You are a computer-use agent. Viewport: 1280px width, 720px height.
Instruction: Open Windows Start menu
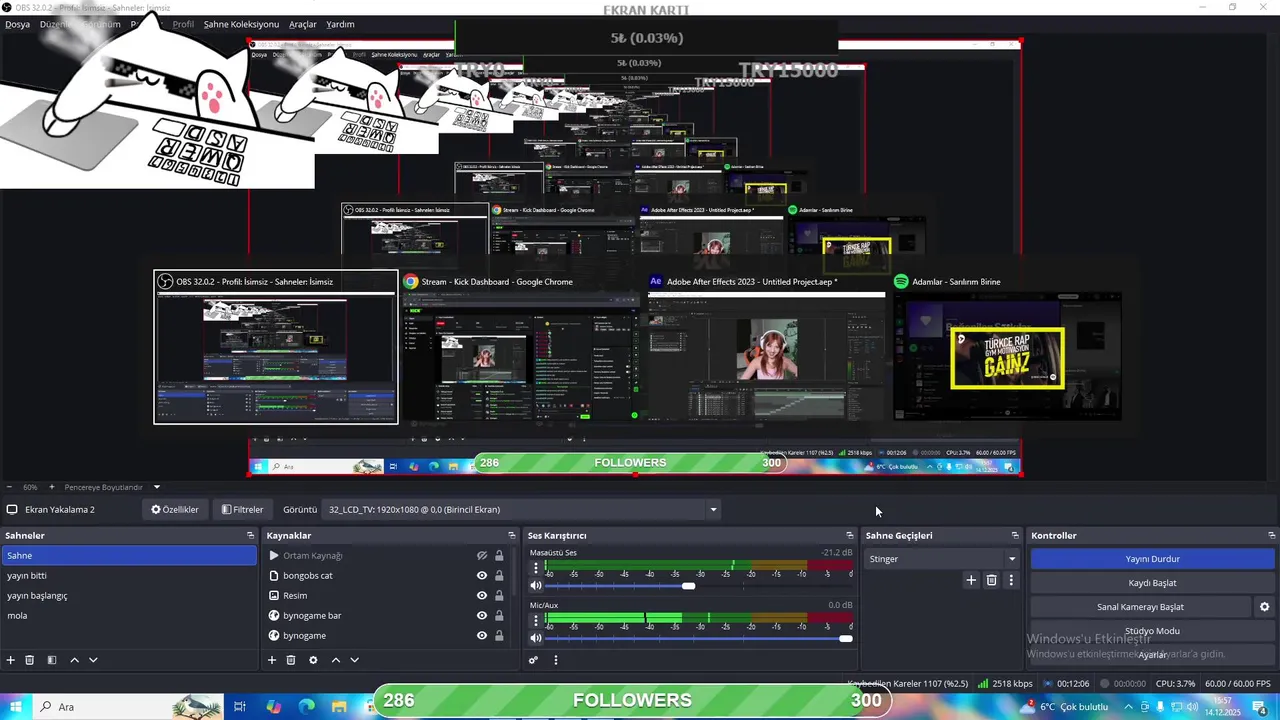click(x=16, y=707)
